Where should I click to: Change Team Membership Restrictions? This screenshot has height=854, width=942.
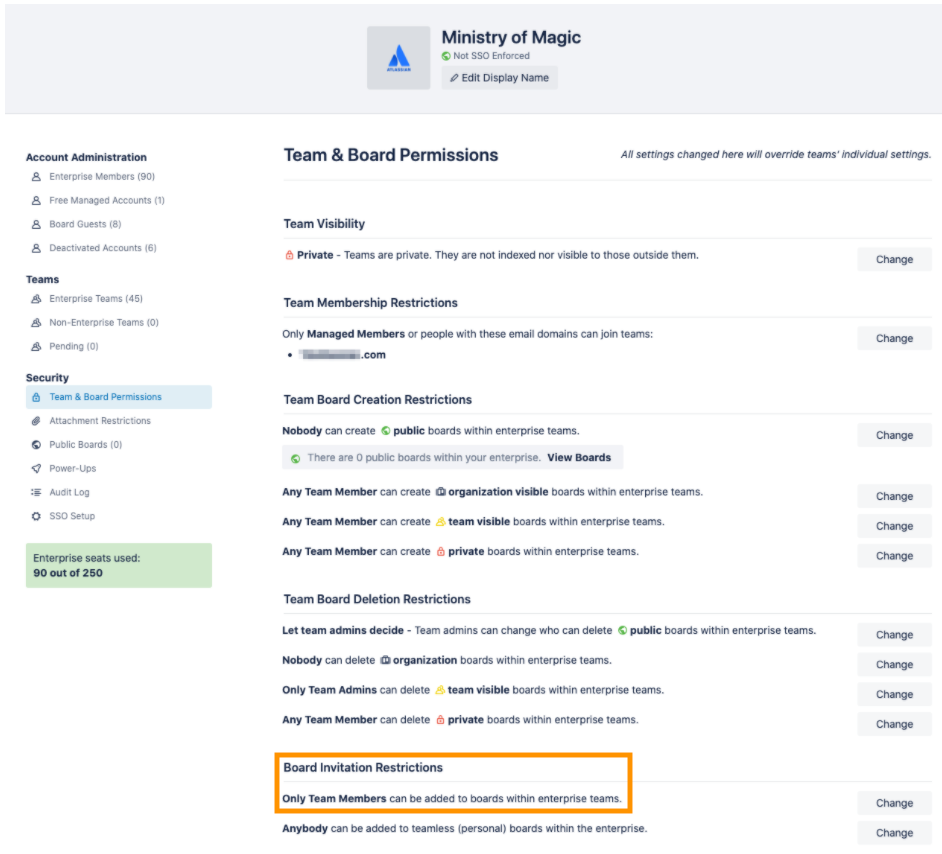pyautogui.click(x=893, y=338)
